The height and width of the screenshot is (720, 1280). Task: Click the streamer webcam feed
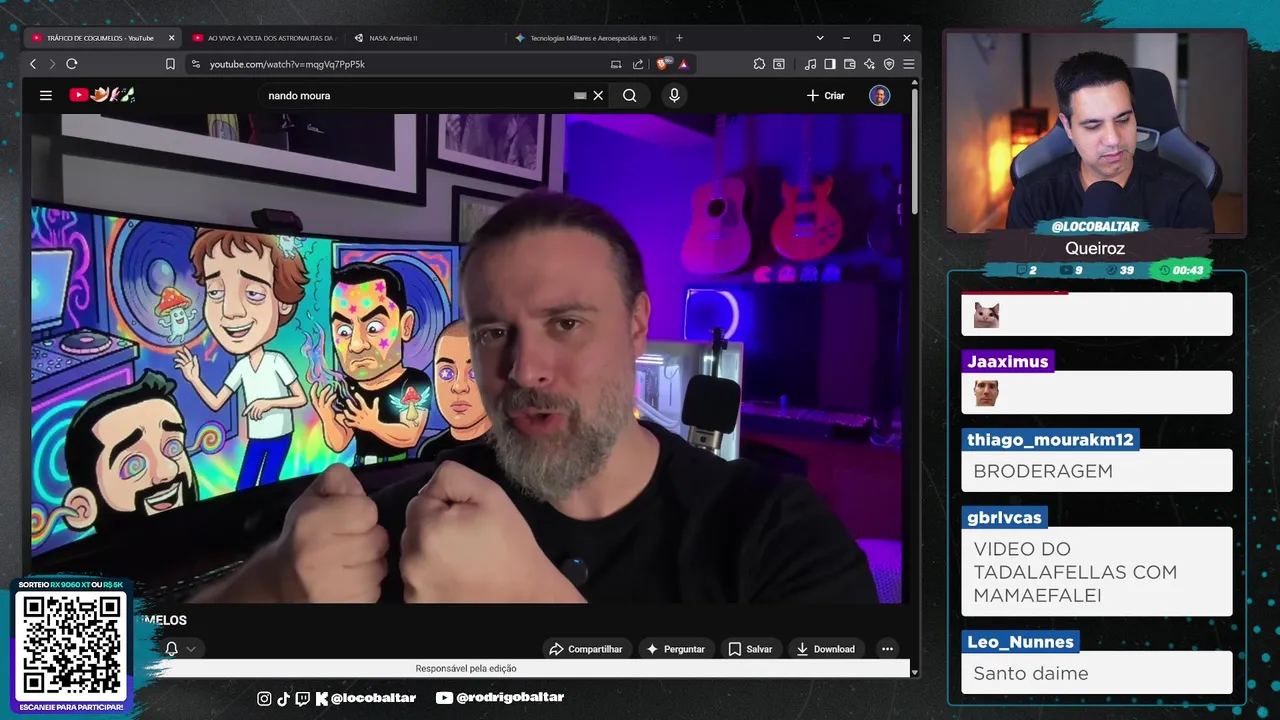click(x=1096, y=132)
